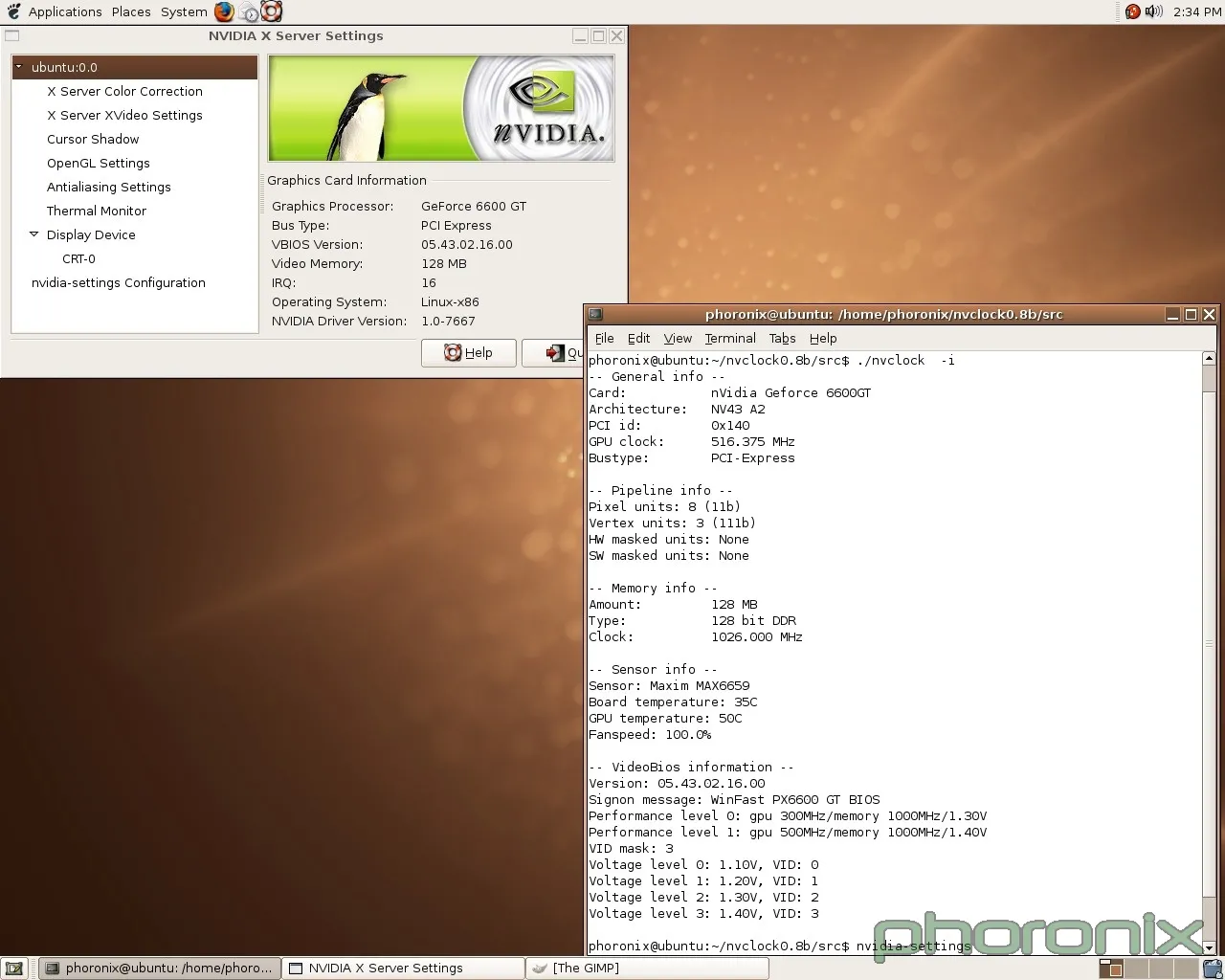Switch to terminal taskbar button

coord(161,968)
